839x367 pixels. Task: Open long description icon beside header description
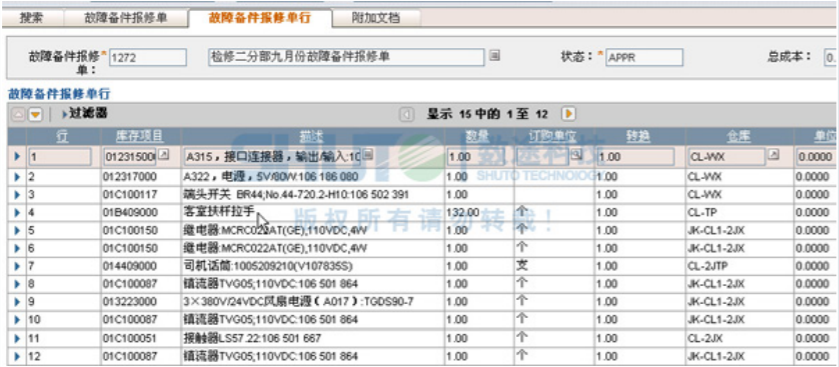point(495,55)
